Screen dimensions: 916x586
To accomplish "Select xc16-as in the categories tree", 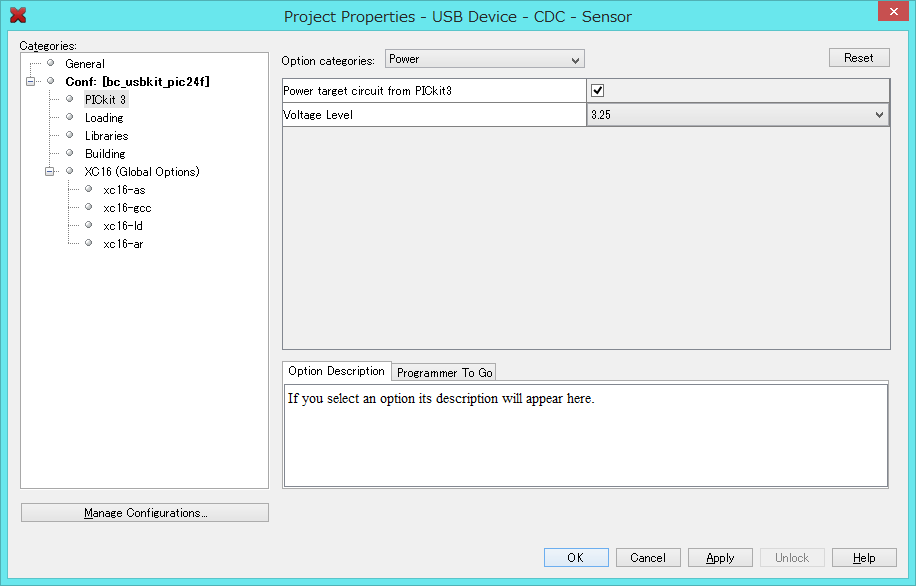I will tap(123, 190).
